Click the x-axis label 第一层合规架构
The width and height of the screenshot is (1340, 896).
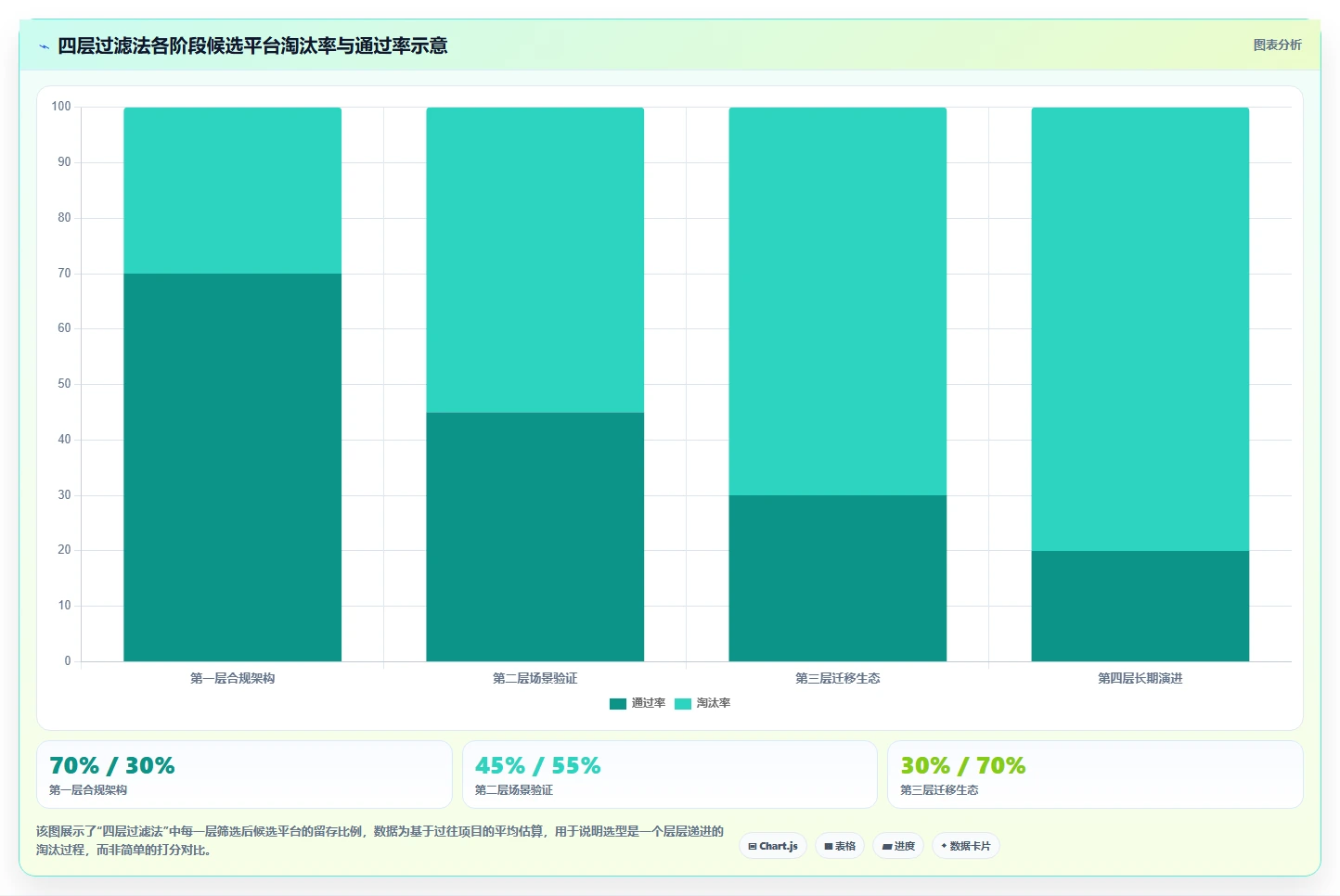tap(232, 678)
